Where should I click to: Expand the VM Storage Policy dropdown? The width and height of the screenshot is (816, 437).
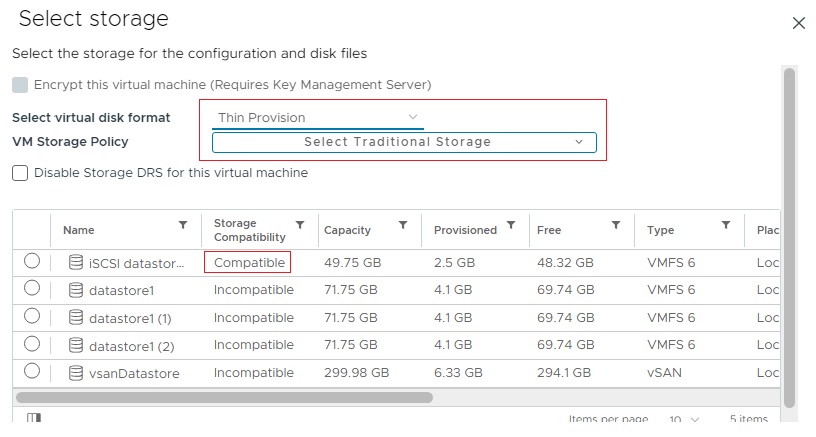tap(404, 143)
